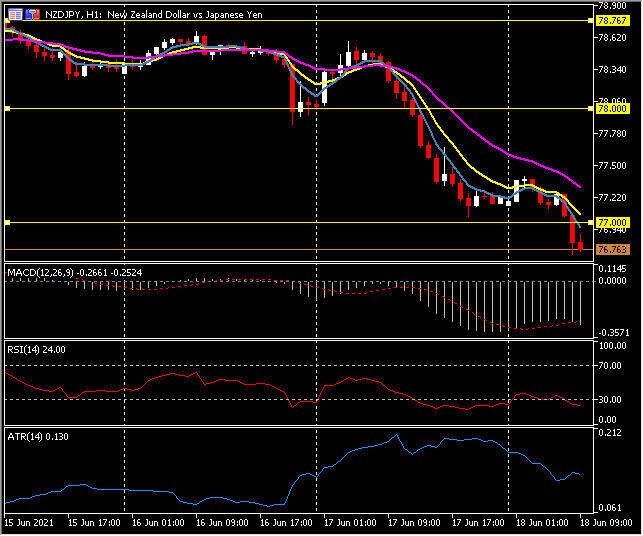Click the 18 Jun 09:00 time label

606,523
